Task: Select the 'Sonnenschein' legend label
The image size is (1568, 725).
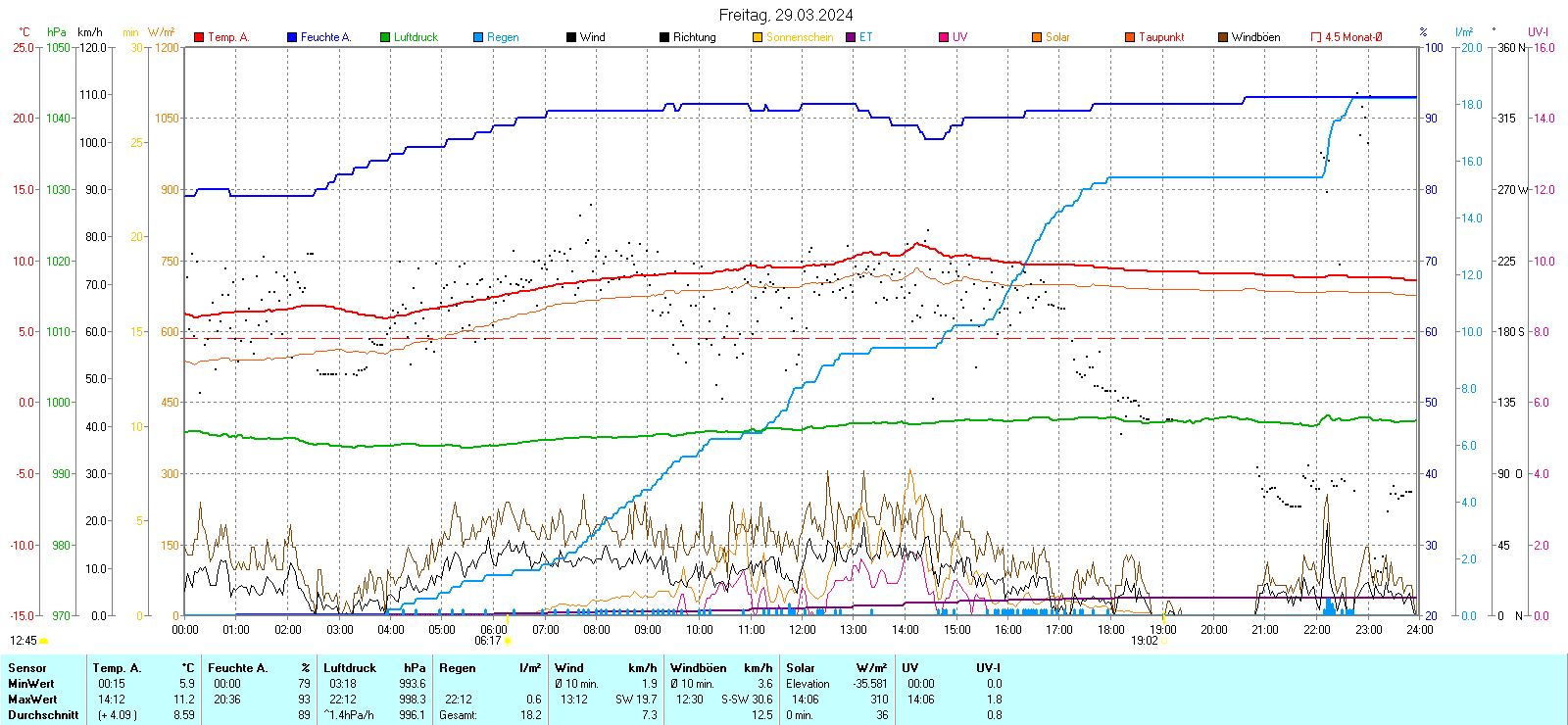Action: (800, 37)
